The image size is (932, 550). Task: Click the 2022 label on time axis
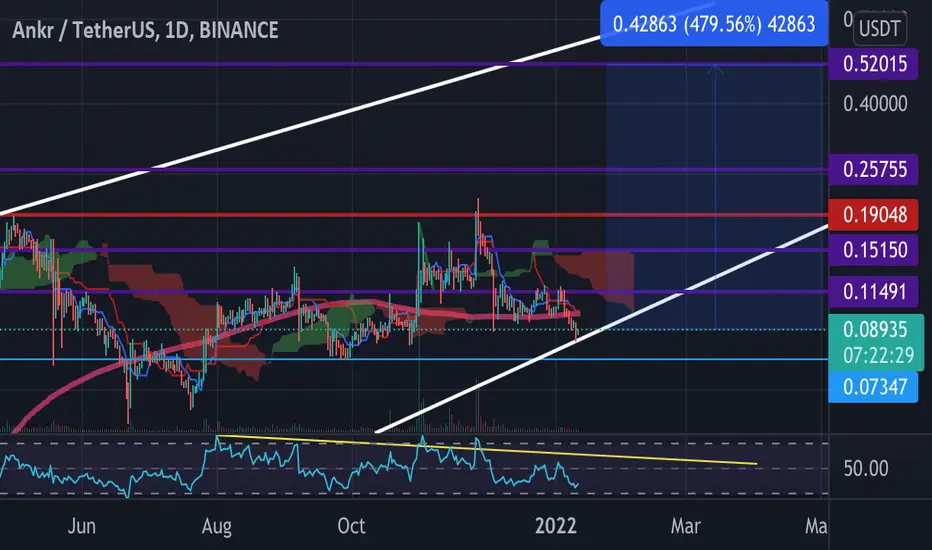tap(555, 526)
